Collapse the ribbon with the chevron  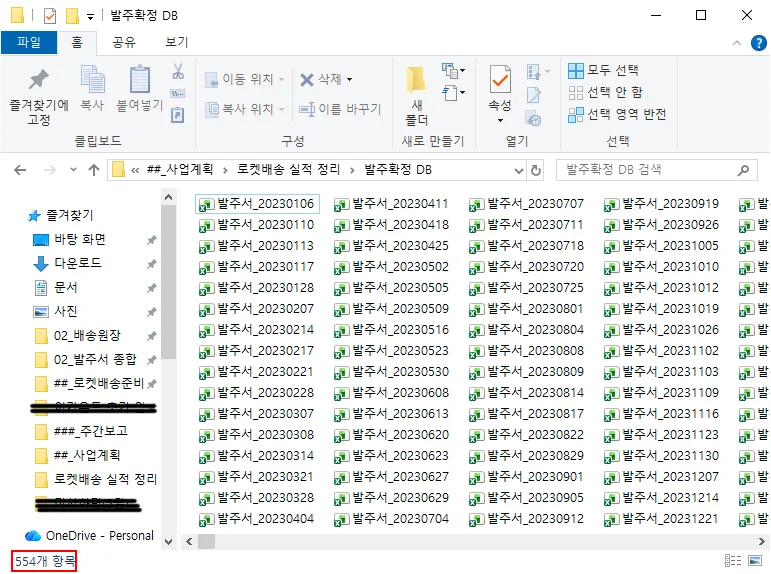tap(737, 43)
